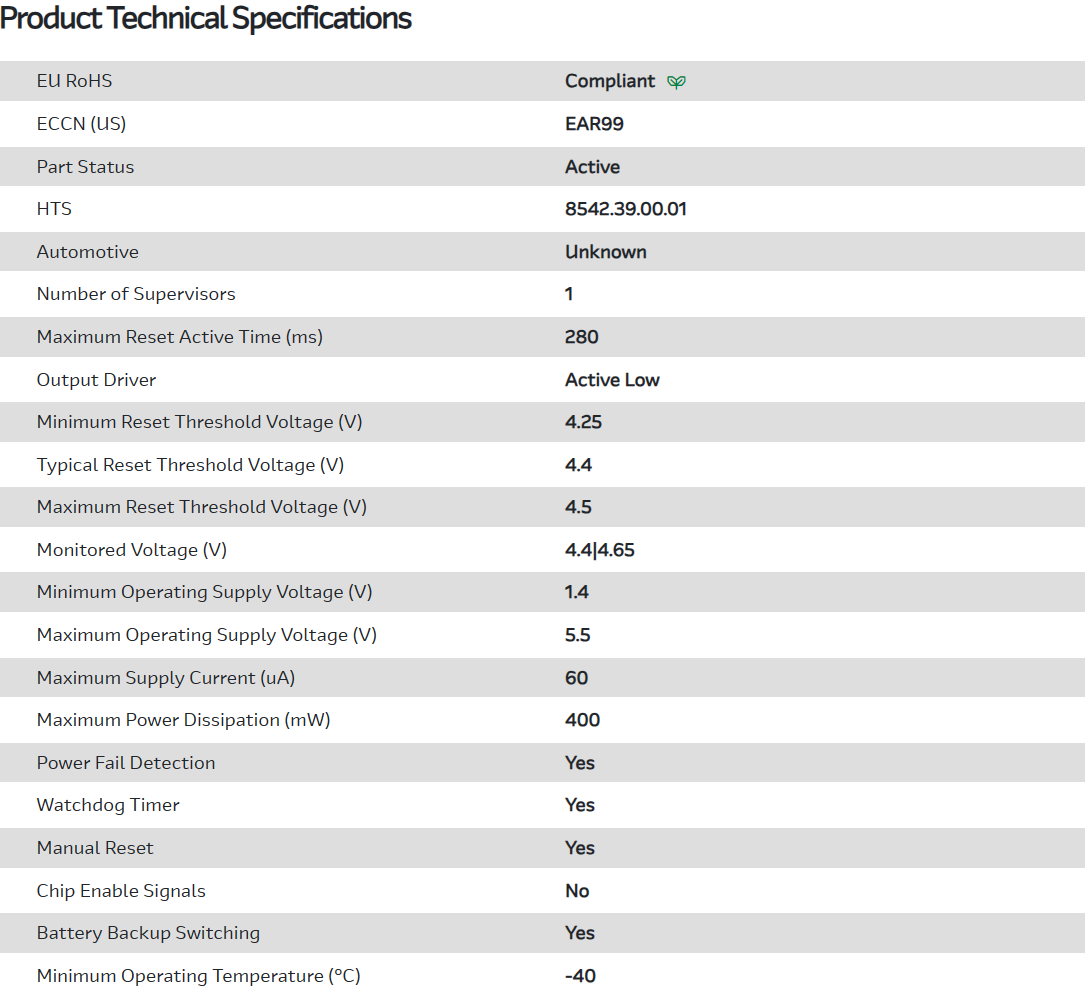Click the Minimum Operating Temperature value -40
The width and height of the screenshot is (1085, 992).
click(x=580, y=976)
